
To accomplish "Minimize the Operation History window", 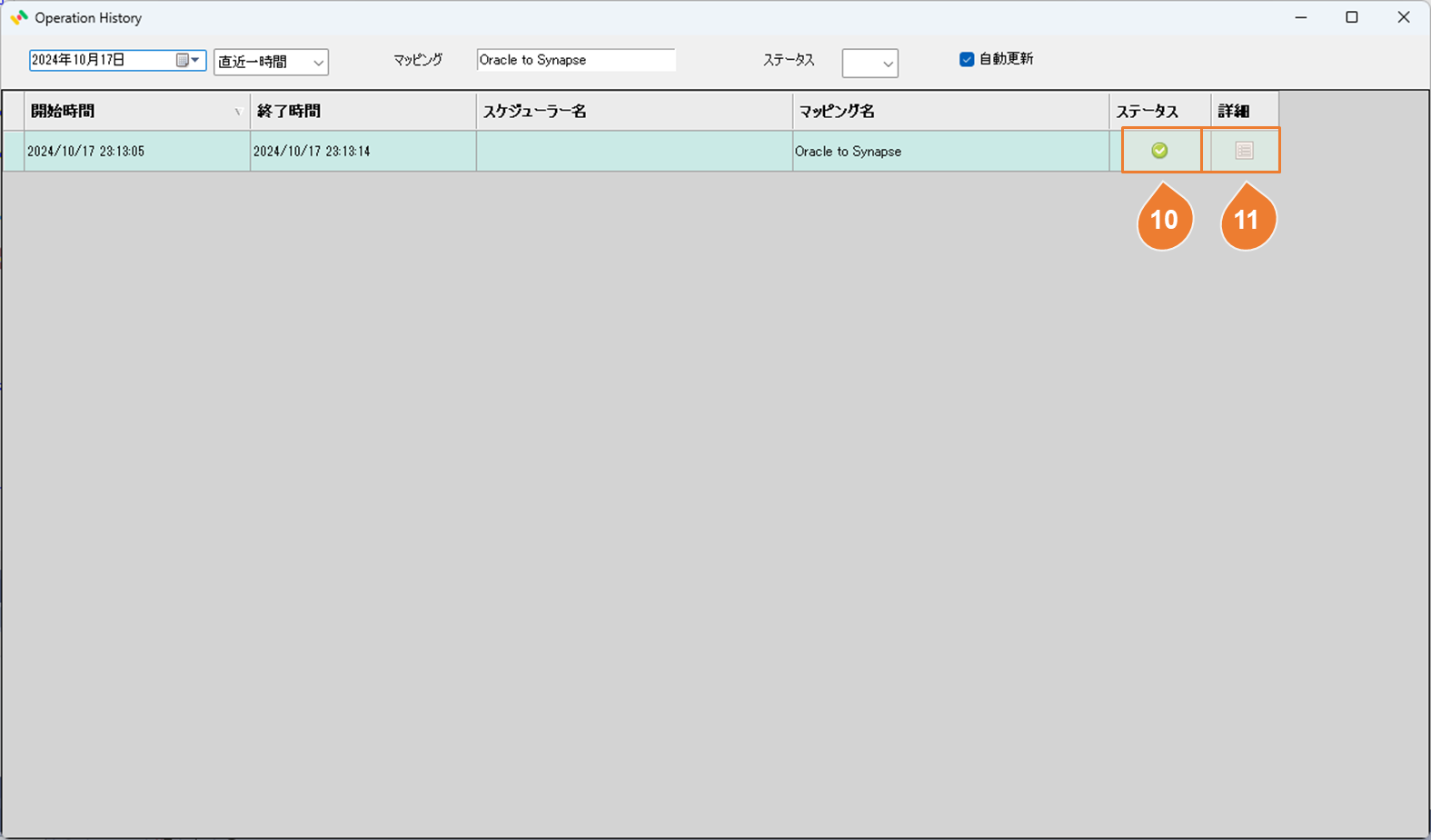I will [x=1301, y=17].
